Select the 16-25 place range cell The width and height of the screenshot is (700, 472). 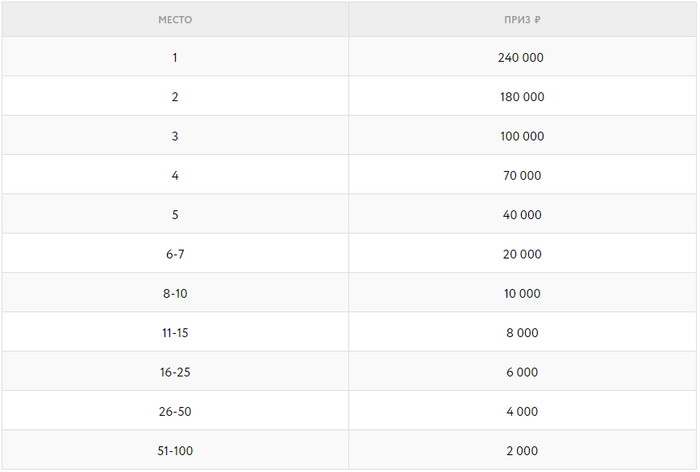[175, 372]
